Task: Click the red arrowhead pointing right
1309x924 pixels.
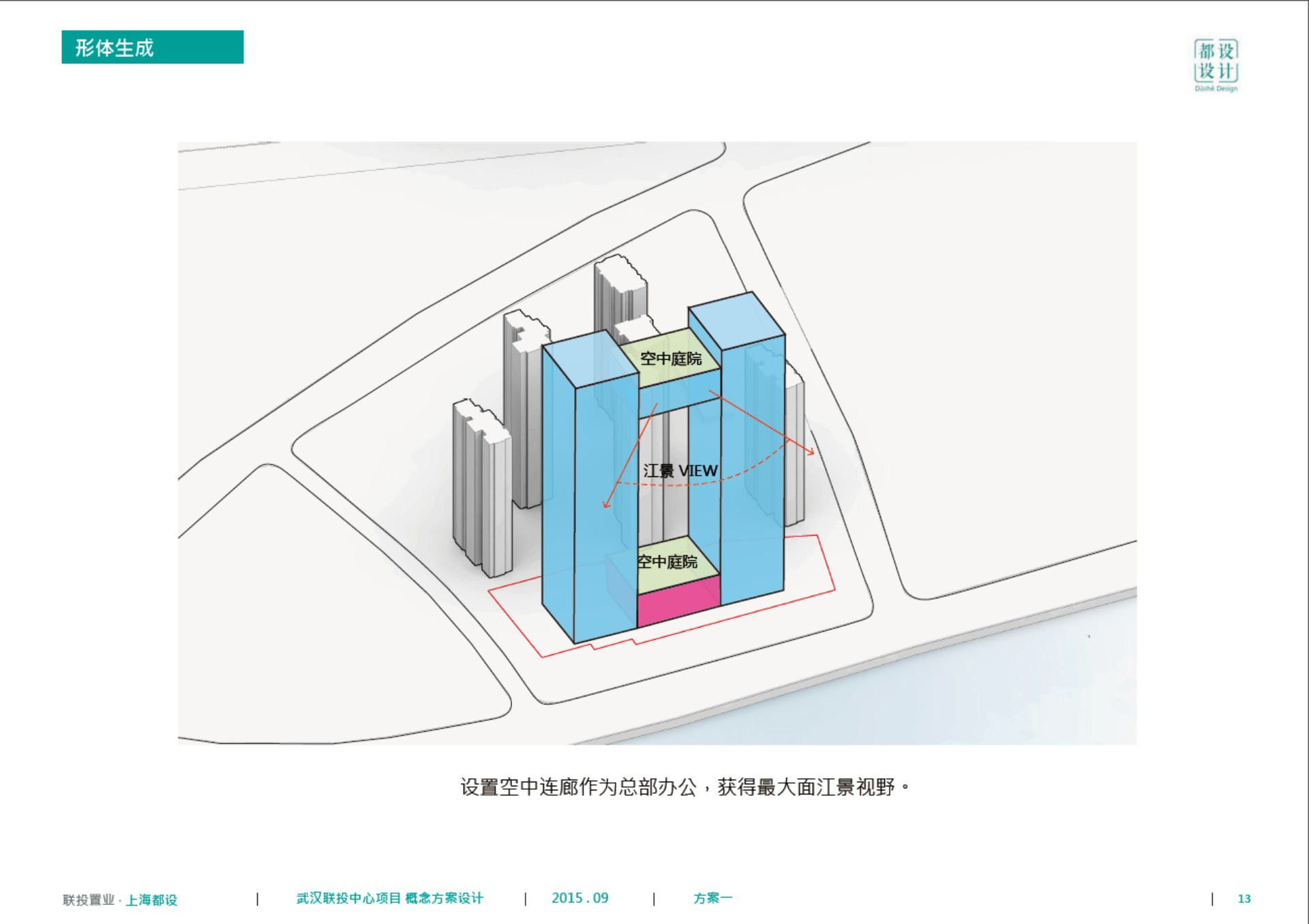Action: point(811,452)
